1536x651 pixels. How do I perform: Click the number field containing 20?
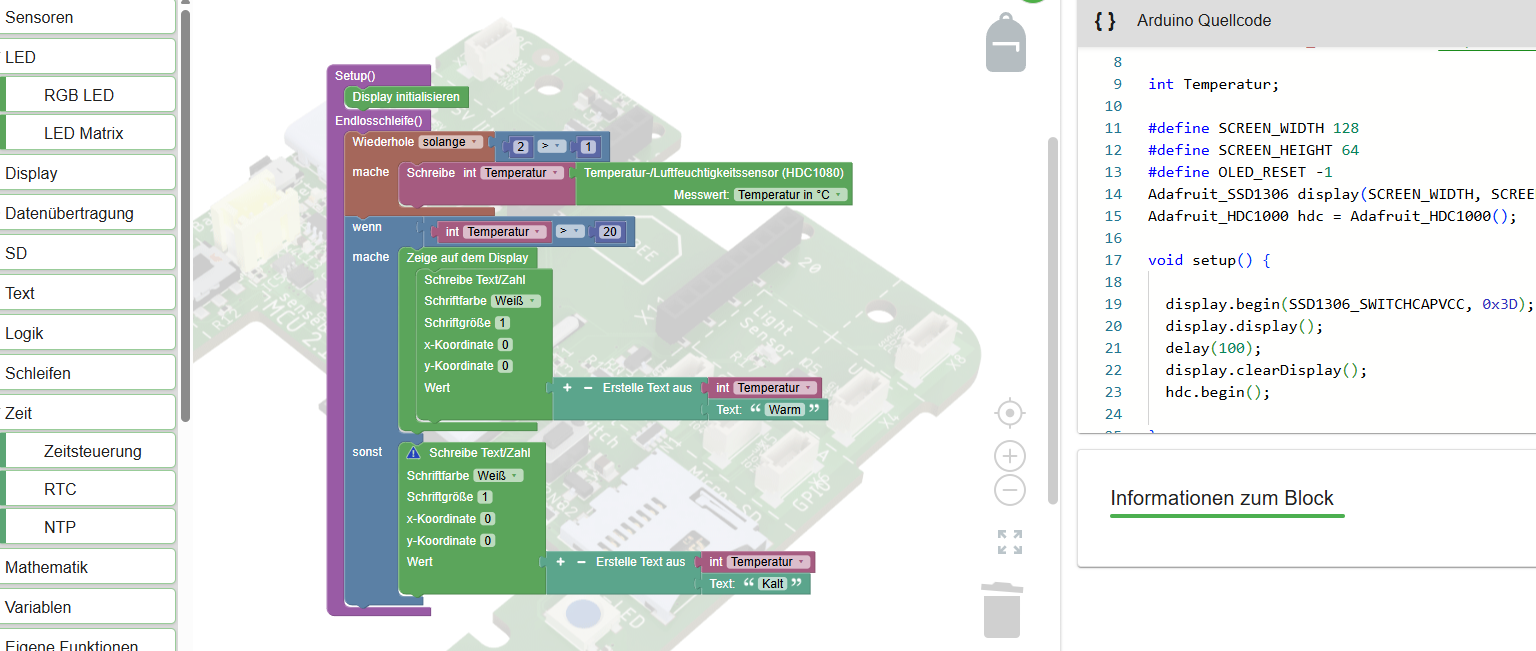(x=610, y=232)
